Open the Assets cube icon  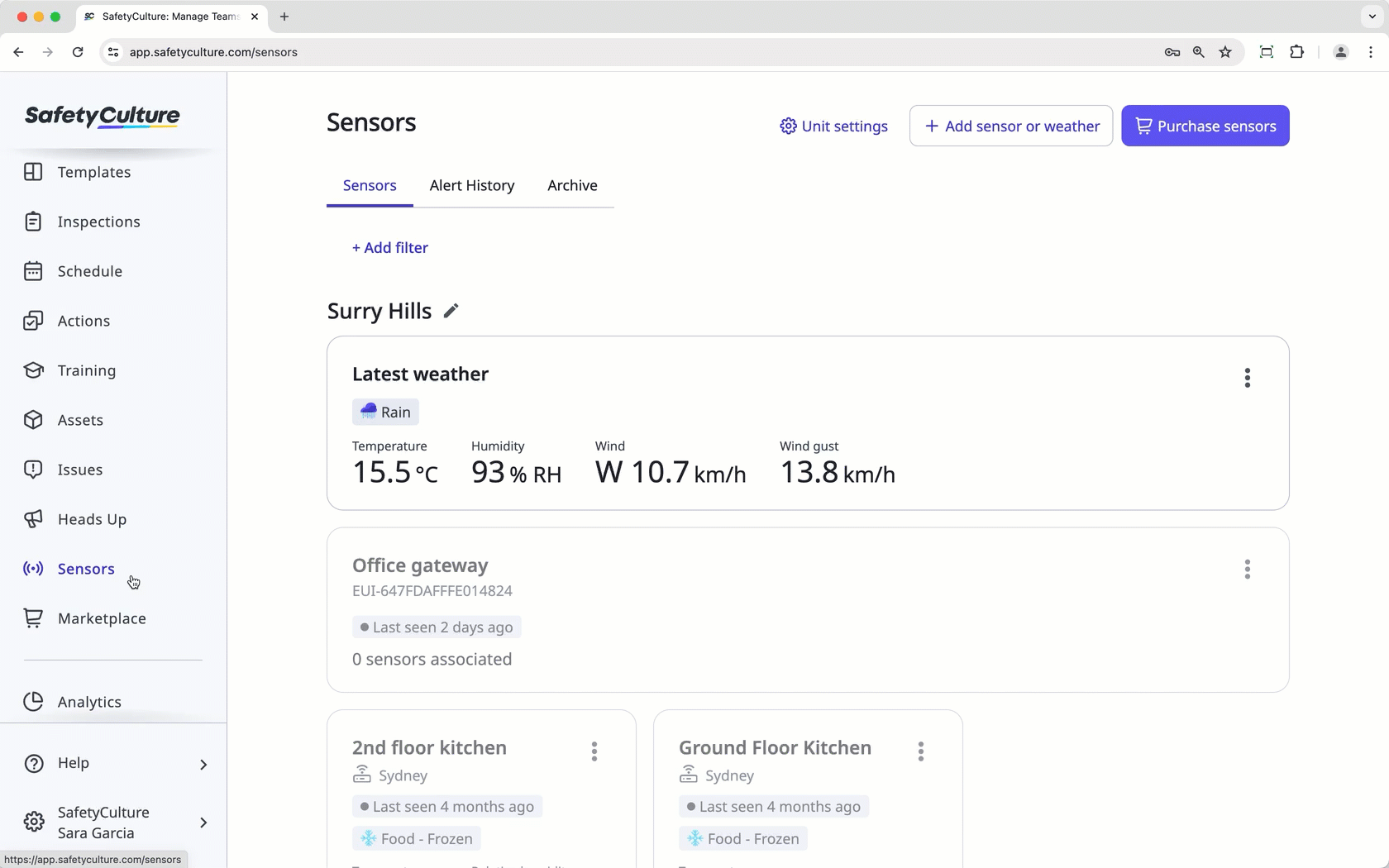click(33, 420)
